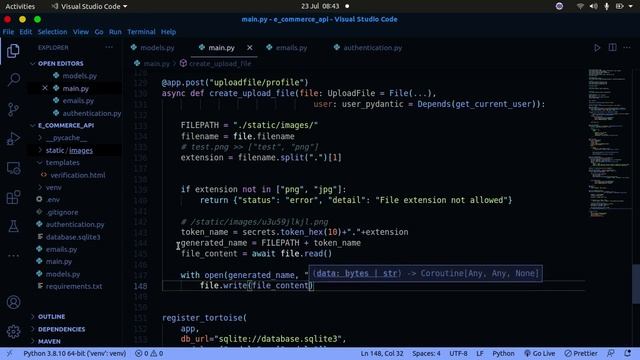Screen dimensions: 640x360
Task: Start Go Live server
Action: (x=540, y=353)
